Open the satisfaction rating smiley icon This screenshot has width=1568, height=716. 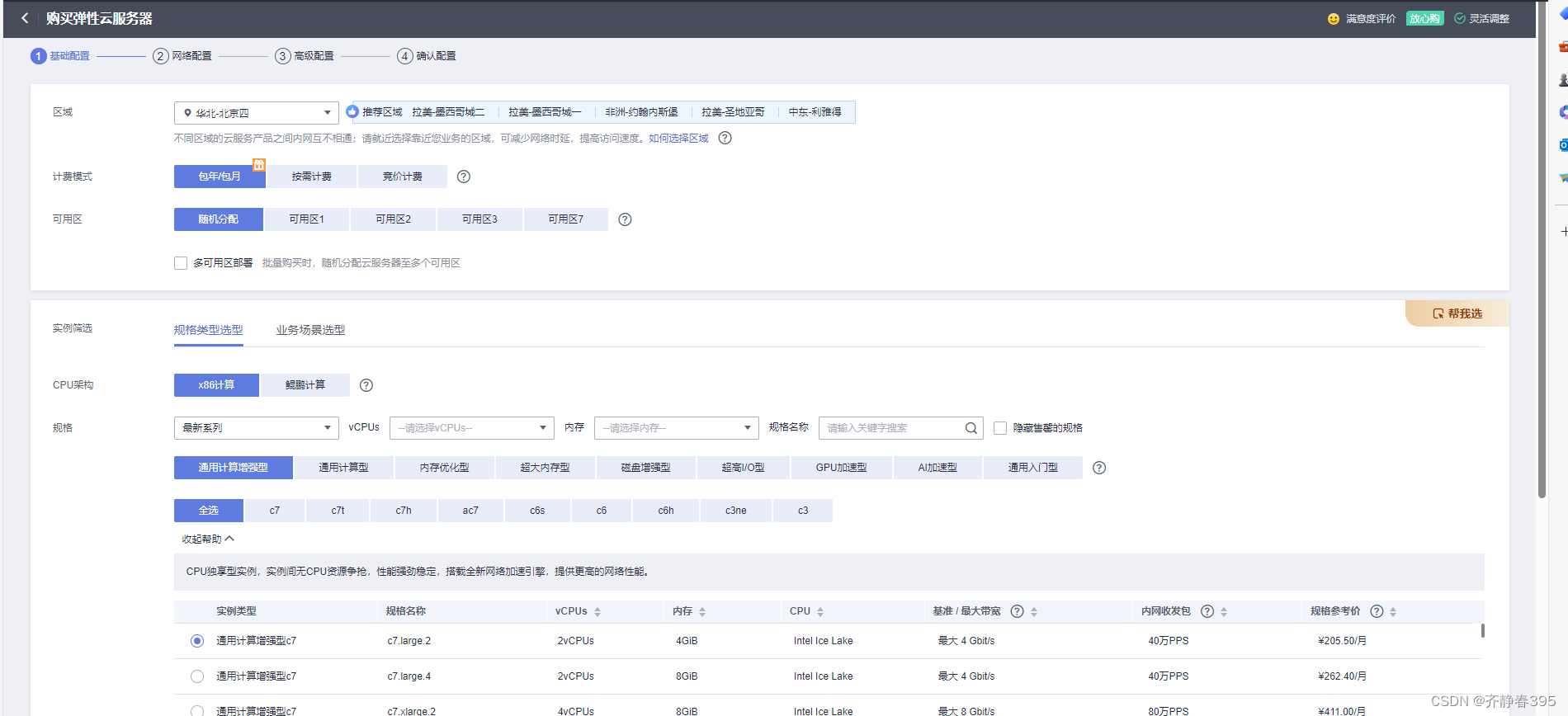tap(1334, 19)
